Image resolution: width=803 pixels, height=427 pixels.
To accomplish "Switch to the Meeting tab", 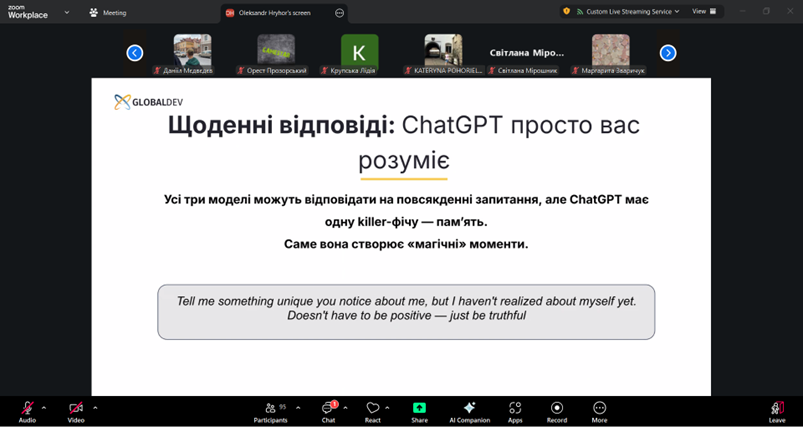I will (x=108, y=13).
